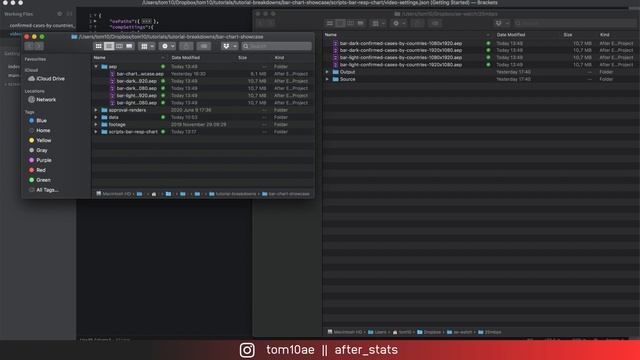Open the group-by dropdown in front Finder toolbar
This screenshot has height=360, width=640.
coord(147,46)
